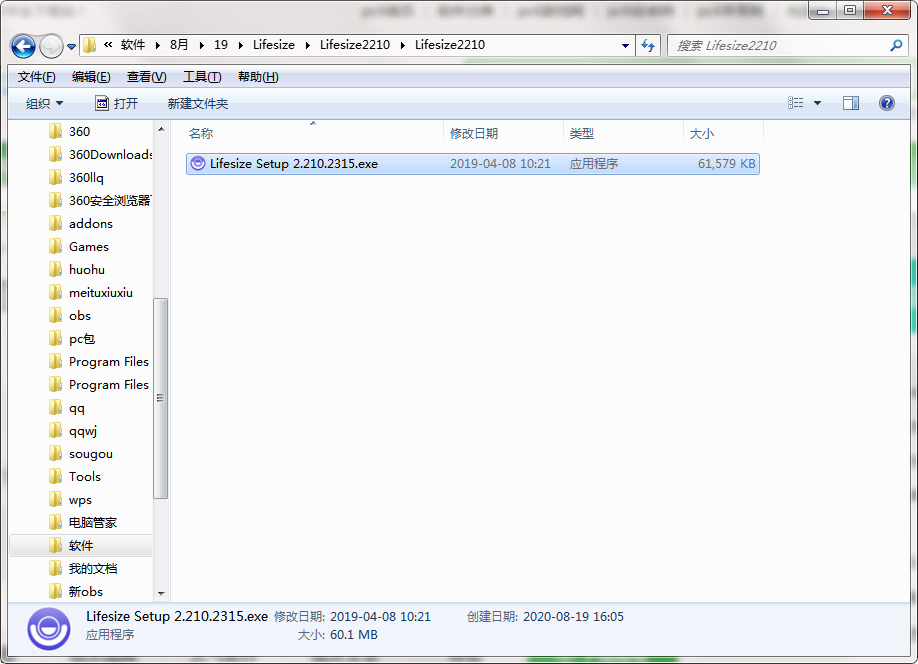Navigate to 8月 breadcrumb
This screenshot has width=918, height=664.
point(179,45)
